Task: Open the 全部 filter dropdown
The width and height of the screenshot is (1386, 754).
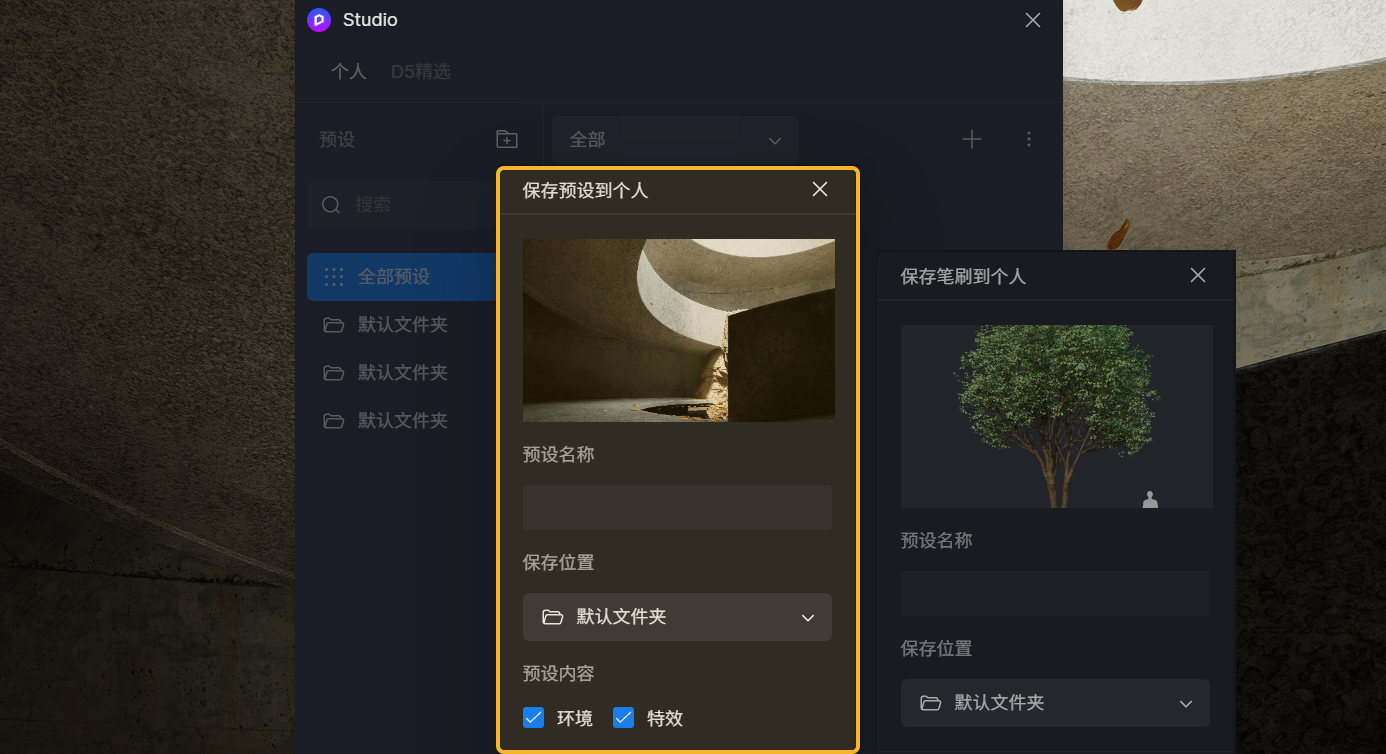Action: click(675, 140)
